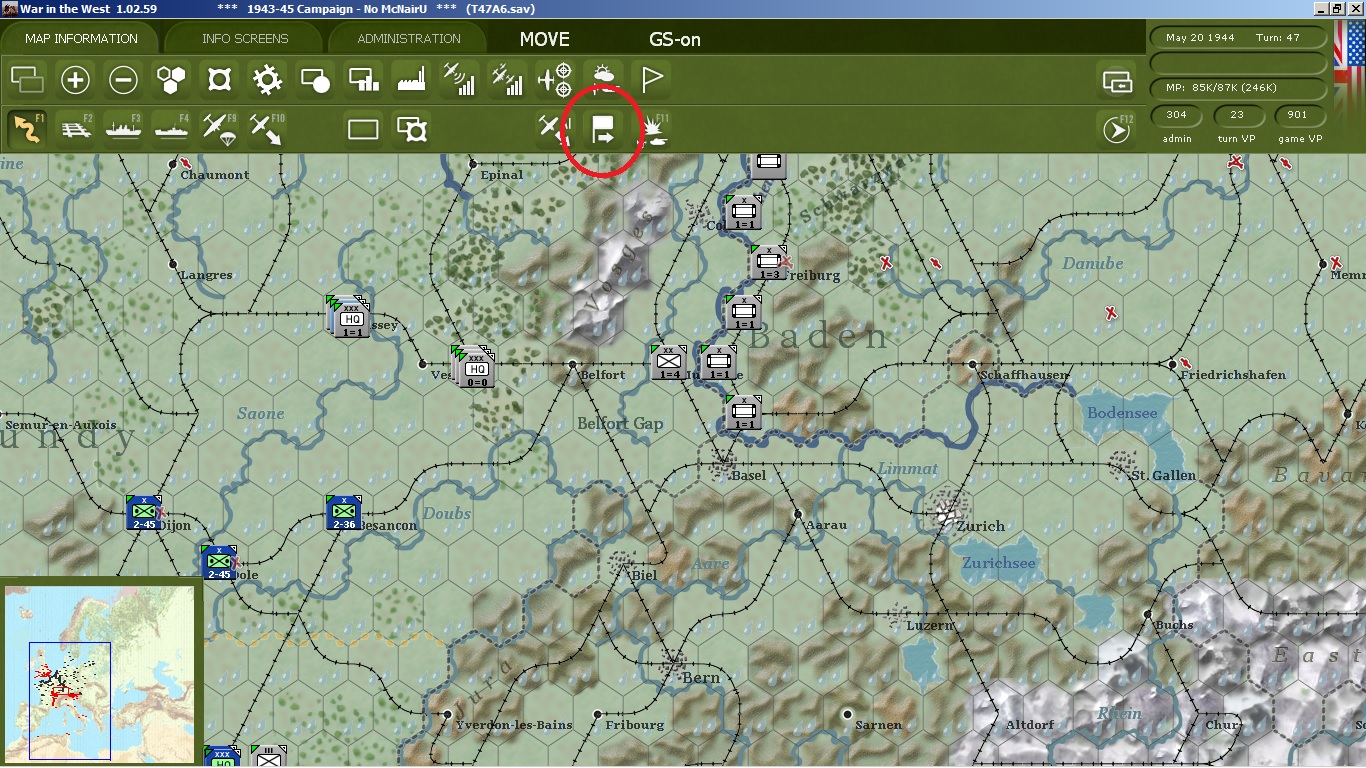
Task: Click the Friedrichshafen city label
Action: coord(1233,375)
